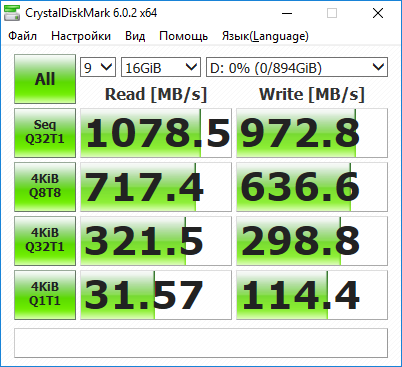Open the Вид menu
402x367 pixels.
(x=135, y=36)
